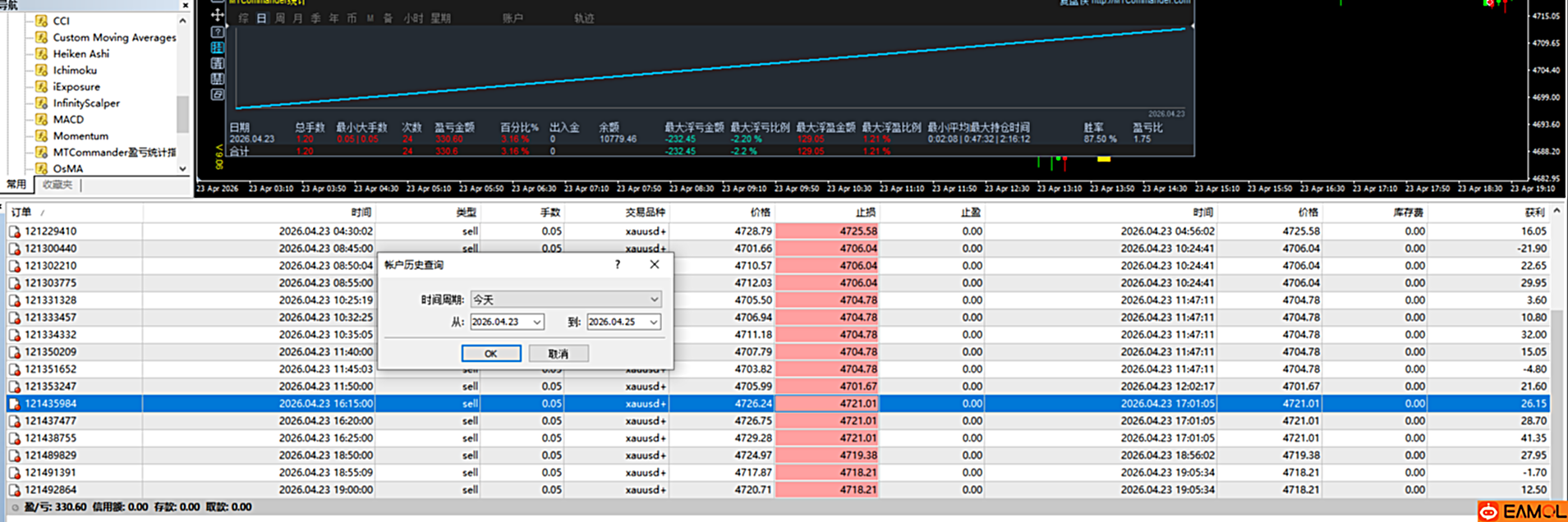1568x522 pixels.
Task: Toggle the 日 daily period in statistics panel
Action: pyautogui.click(x=261, y=18)
